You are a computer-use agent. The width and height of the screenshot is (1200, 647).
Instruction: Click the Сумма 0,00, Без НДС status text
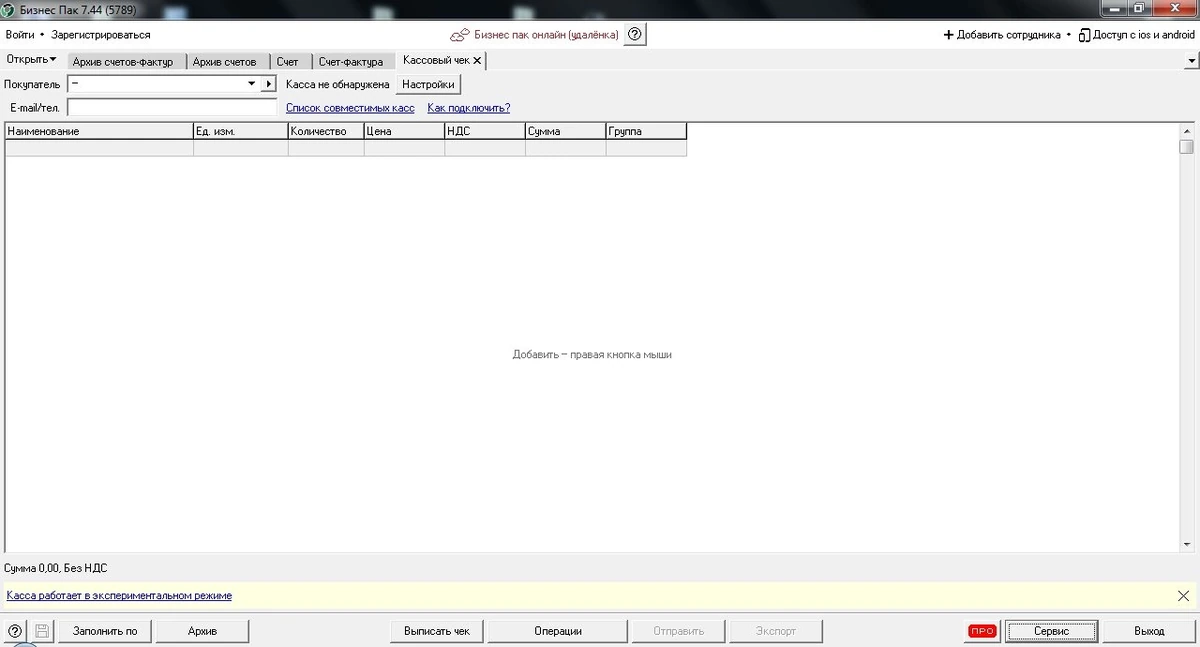point(56,568)
